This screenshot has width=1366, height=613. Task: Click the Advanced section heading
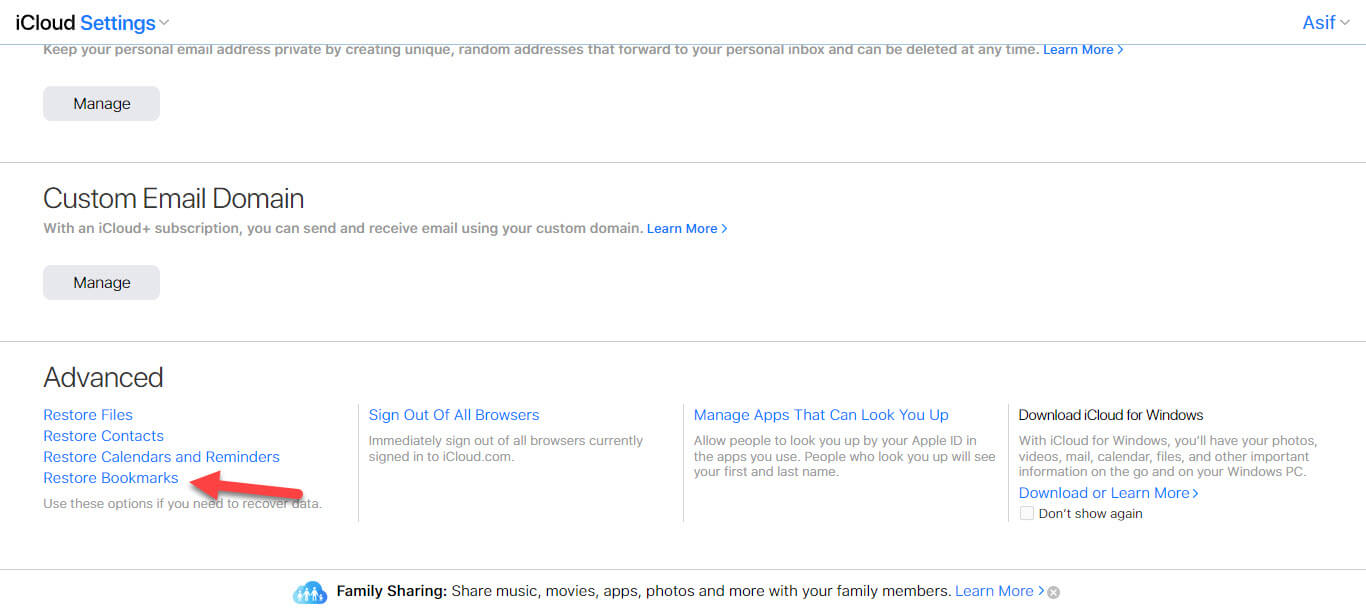[103, 377]
